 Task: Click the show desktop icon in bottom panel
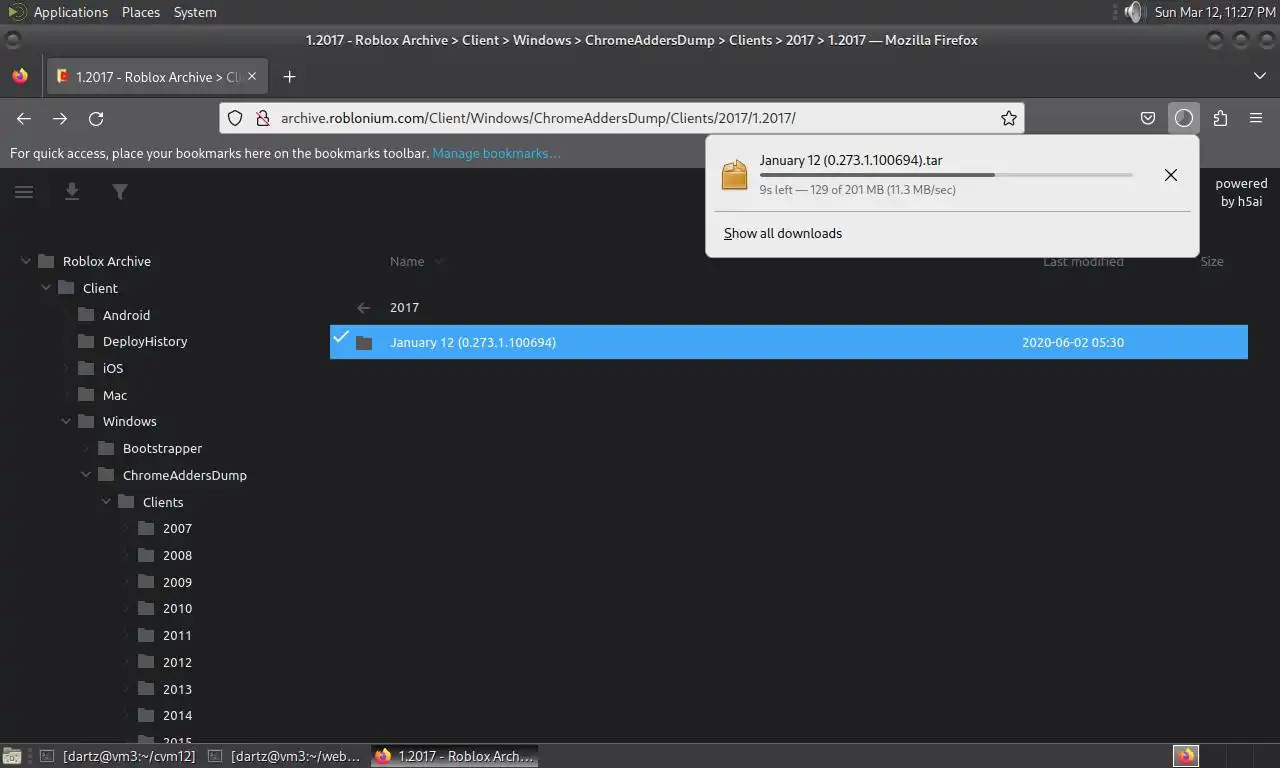click(x=11, y=757)
